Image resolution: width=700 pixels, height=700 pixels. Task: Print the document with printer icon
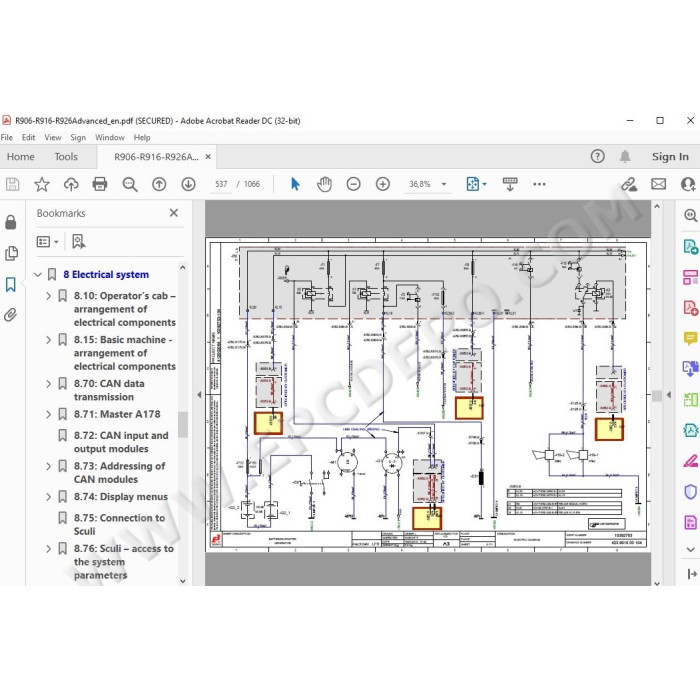pyautogui.click(x=100, y=184)
